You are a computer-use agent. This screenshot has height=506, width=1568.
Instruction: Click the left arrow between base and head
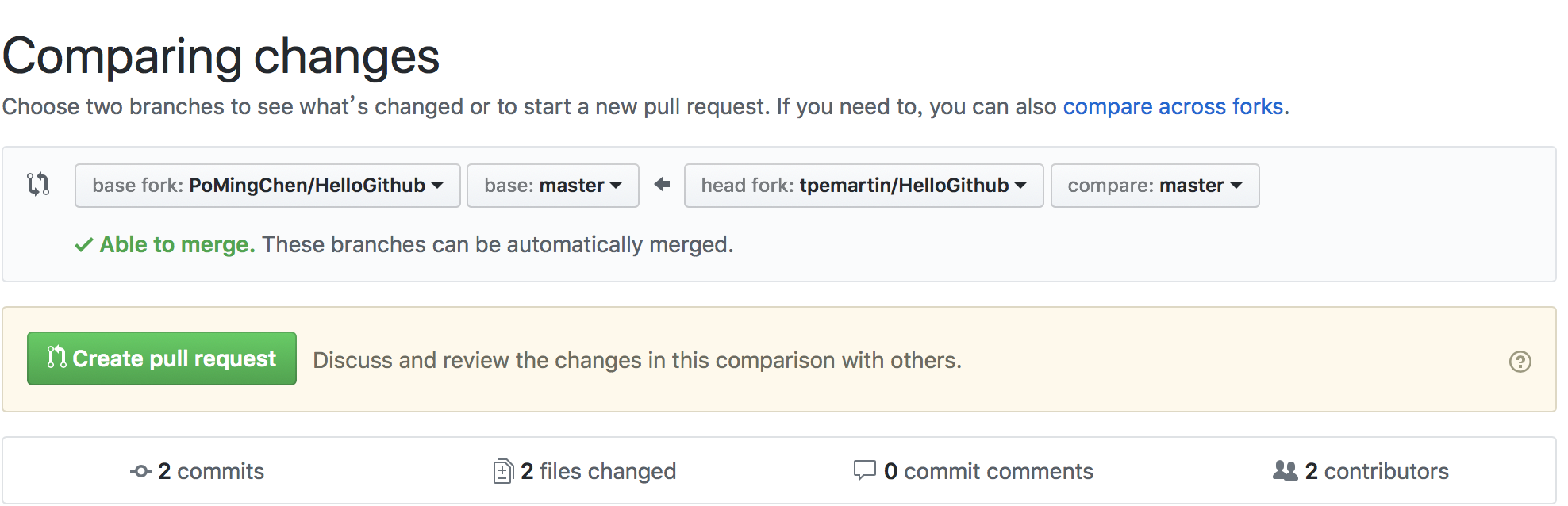pos(662,185)
